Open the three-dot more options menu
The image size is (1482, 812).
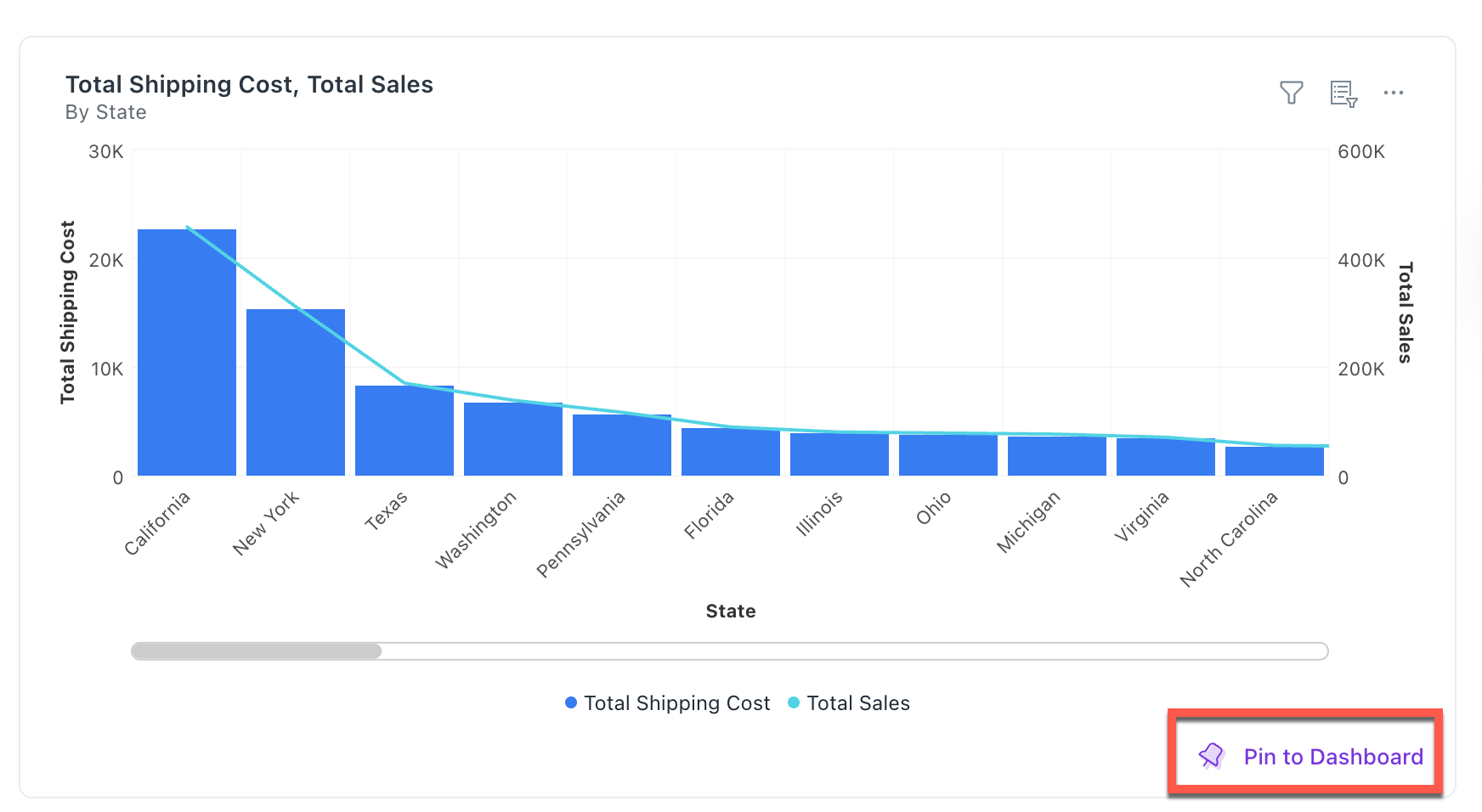click(x=1393, y=93)
